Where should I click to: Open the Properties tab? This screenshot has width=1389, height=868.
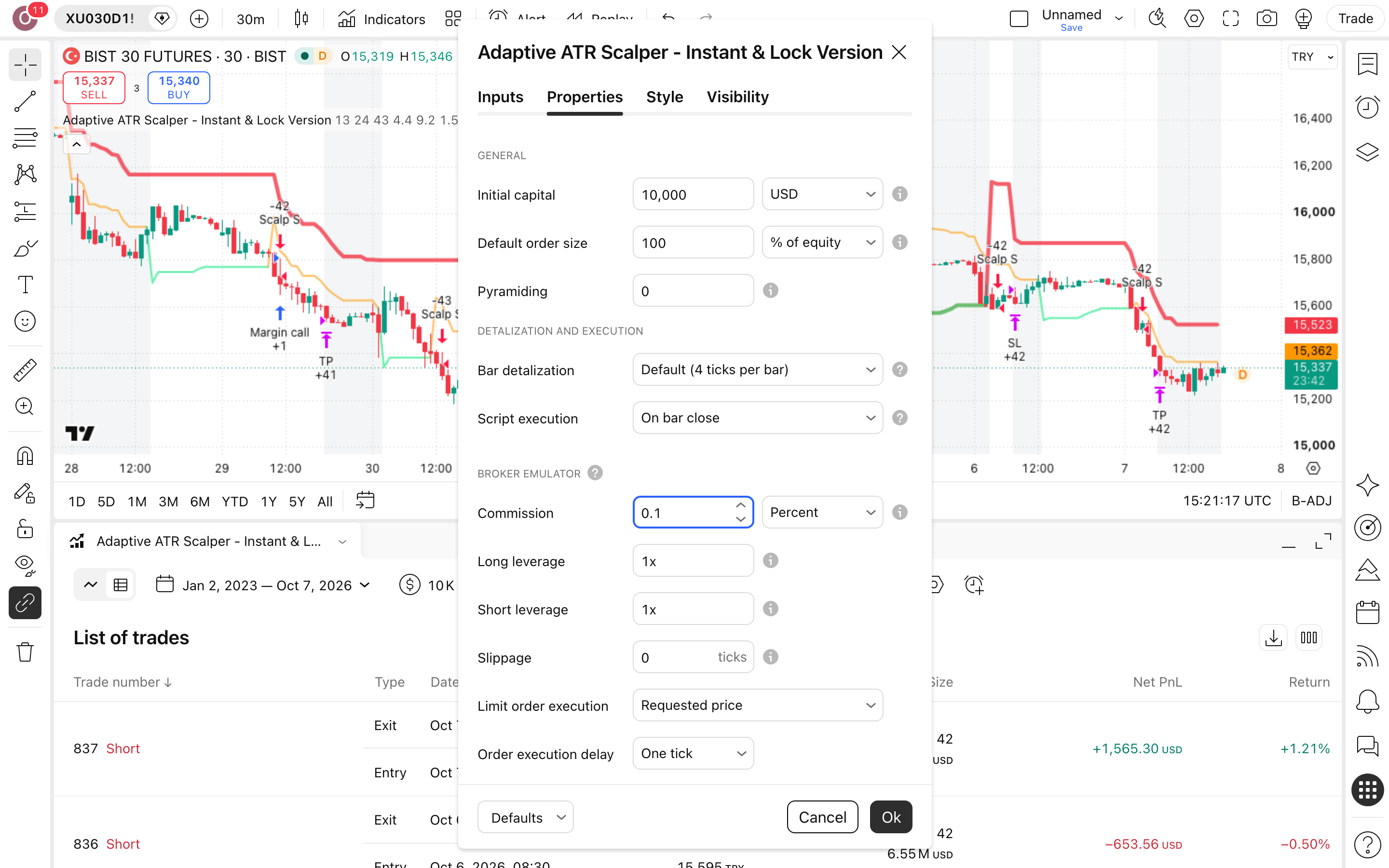pyautogui.click(x=585, y=97)
